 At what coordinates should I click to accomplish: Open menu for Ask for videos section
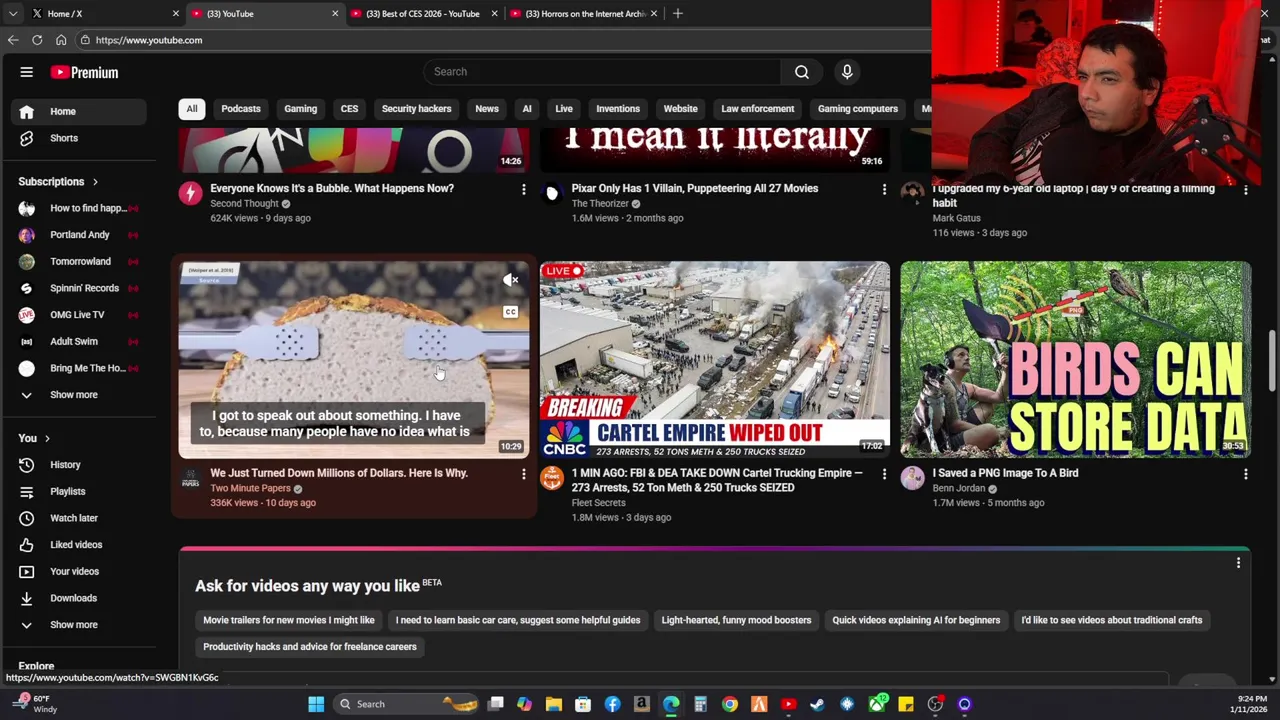click(1238, 563)
